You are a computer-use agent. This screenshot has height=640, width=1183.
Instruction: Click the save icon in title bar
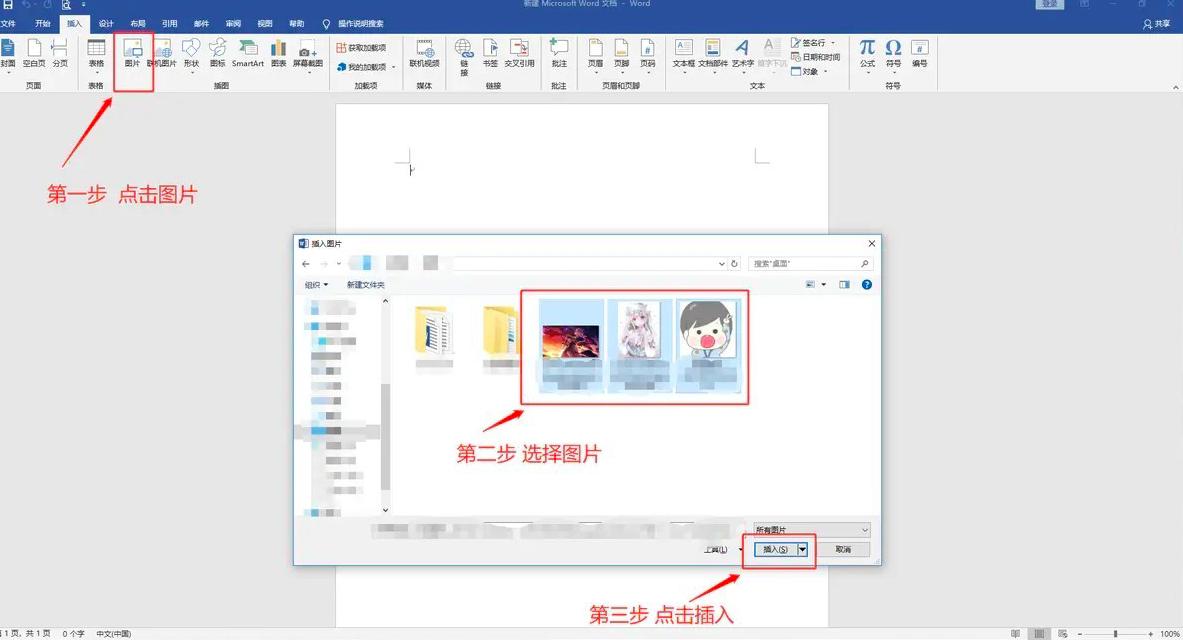coord(8,5)
